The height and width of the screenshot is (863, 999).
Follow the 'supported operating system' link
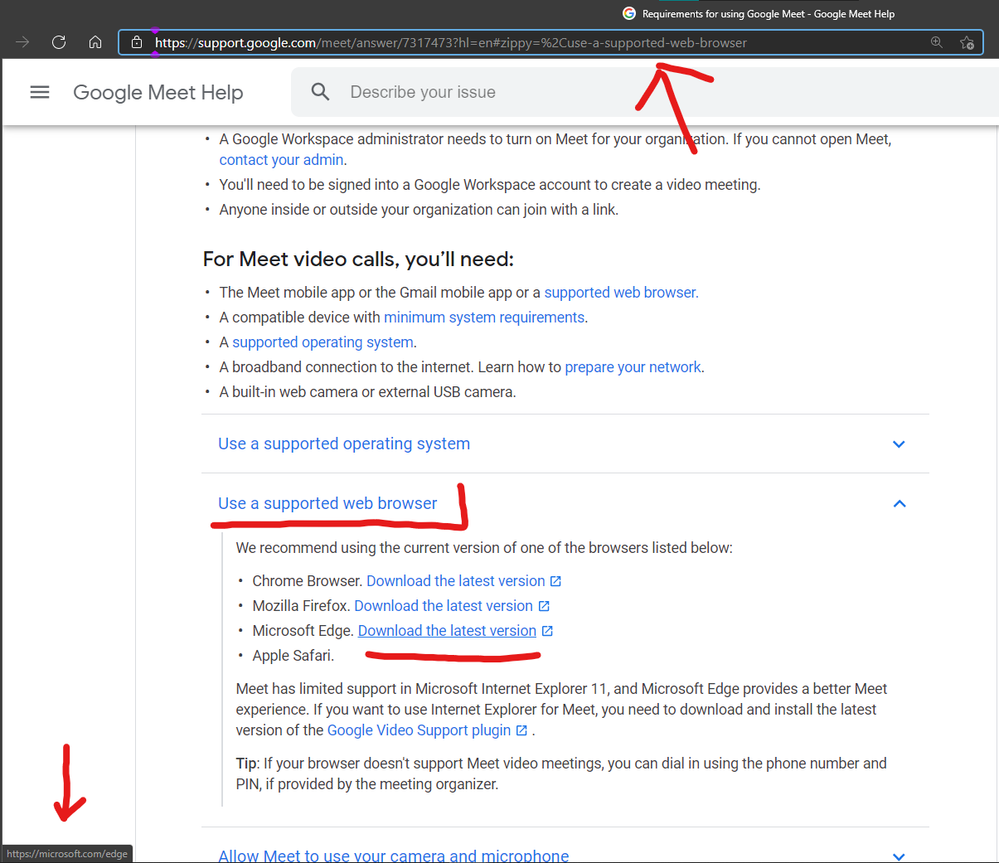pos(322,342)
